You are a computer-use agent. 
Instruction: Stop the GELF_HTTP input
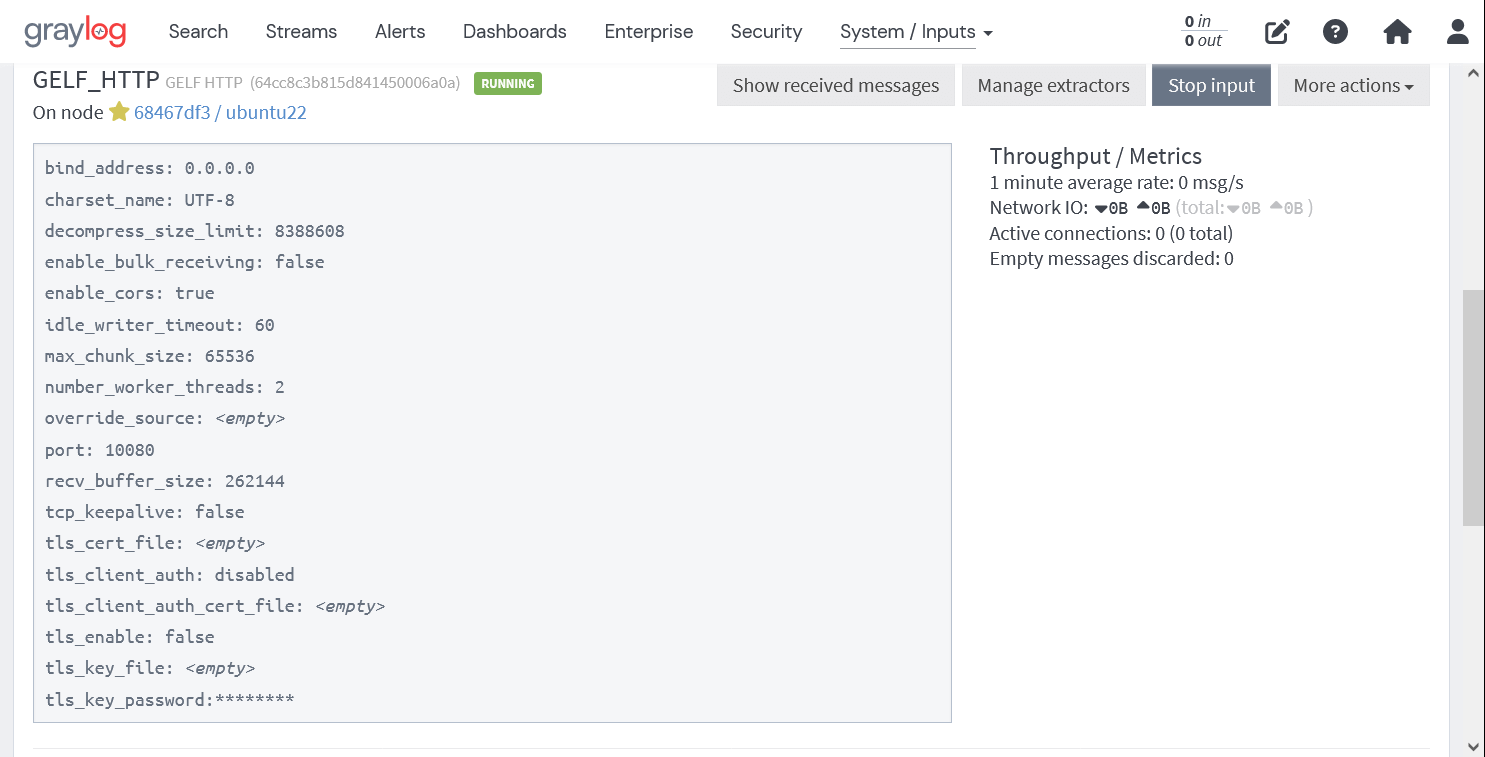point(1211,85)
